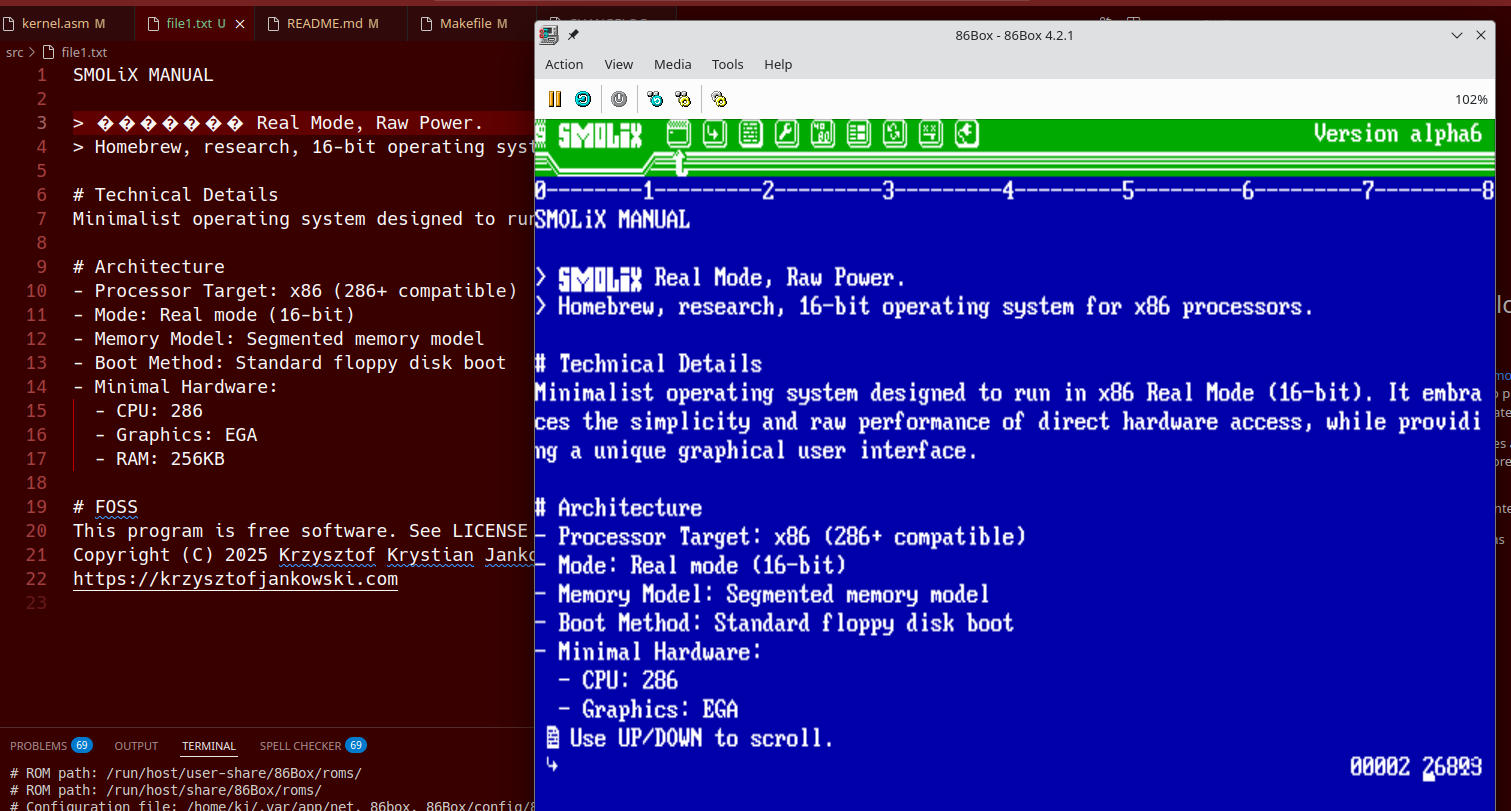Send Ctrl+Alt+Del toolbar icon
The height and width of the screenshot is (811, 1511).
[655, 99]
